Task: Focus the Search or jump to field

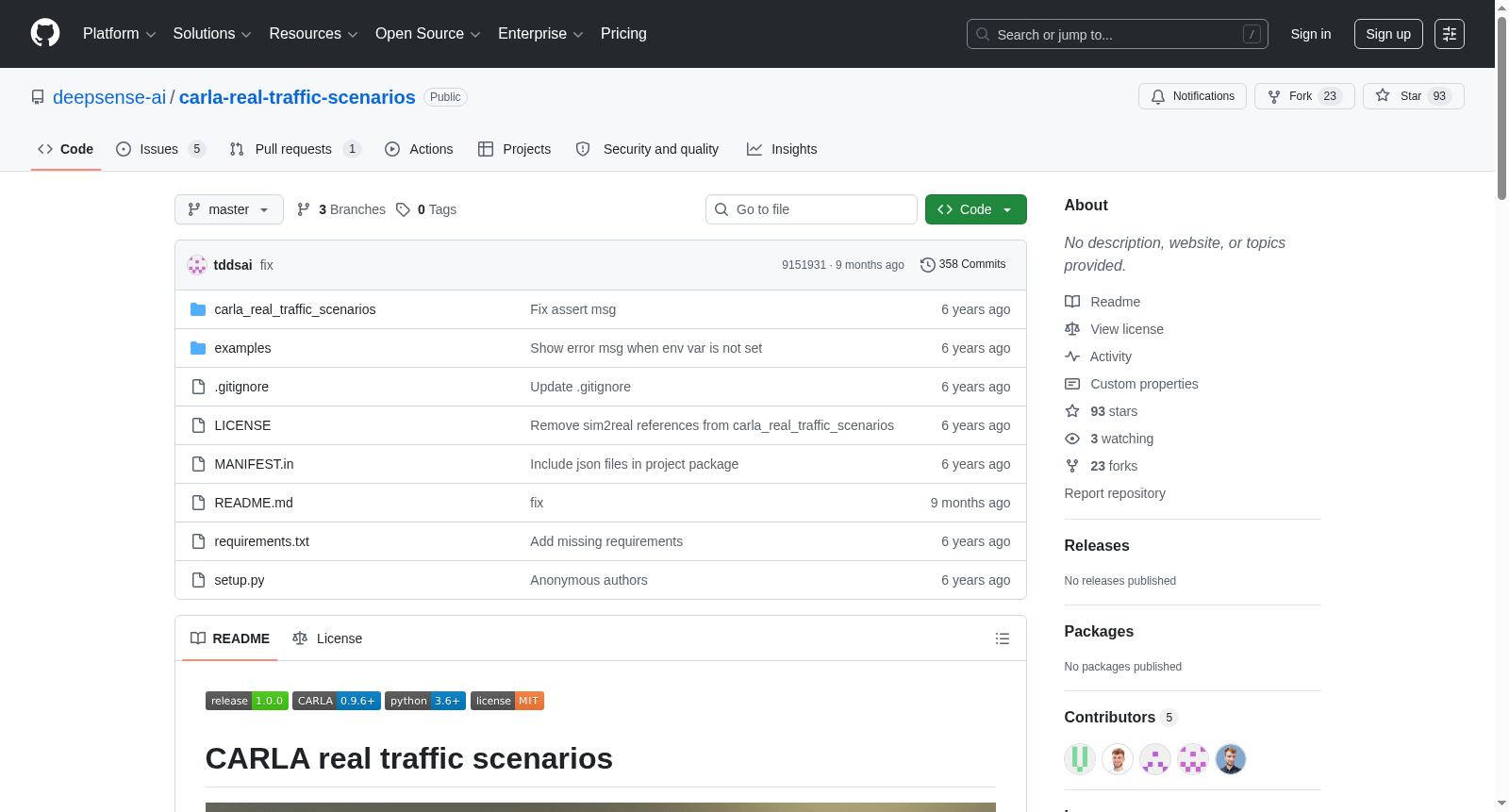Action: coord(1118,34)
